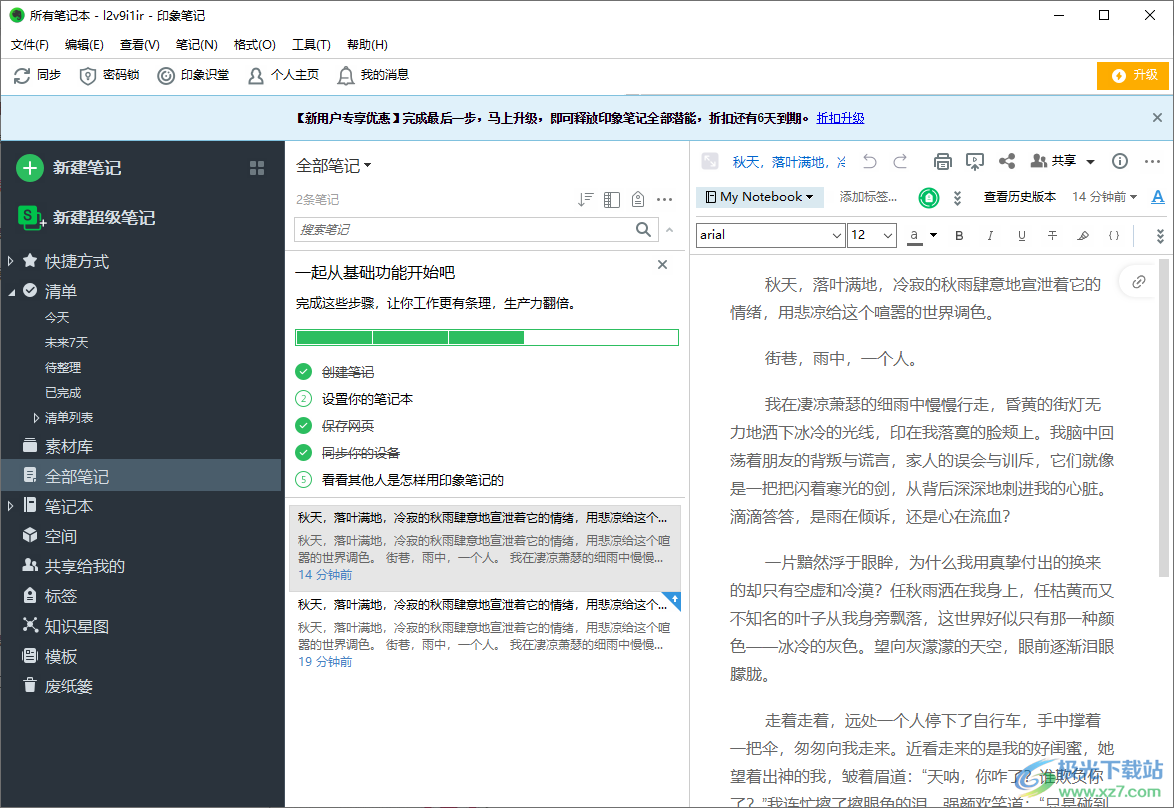Click the 印象识堂 spiral icon
The width and height of the screenshot is (1174, 808).
coord(165,75)
